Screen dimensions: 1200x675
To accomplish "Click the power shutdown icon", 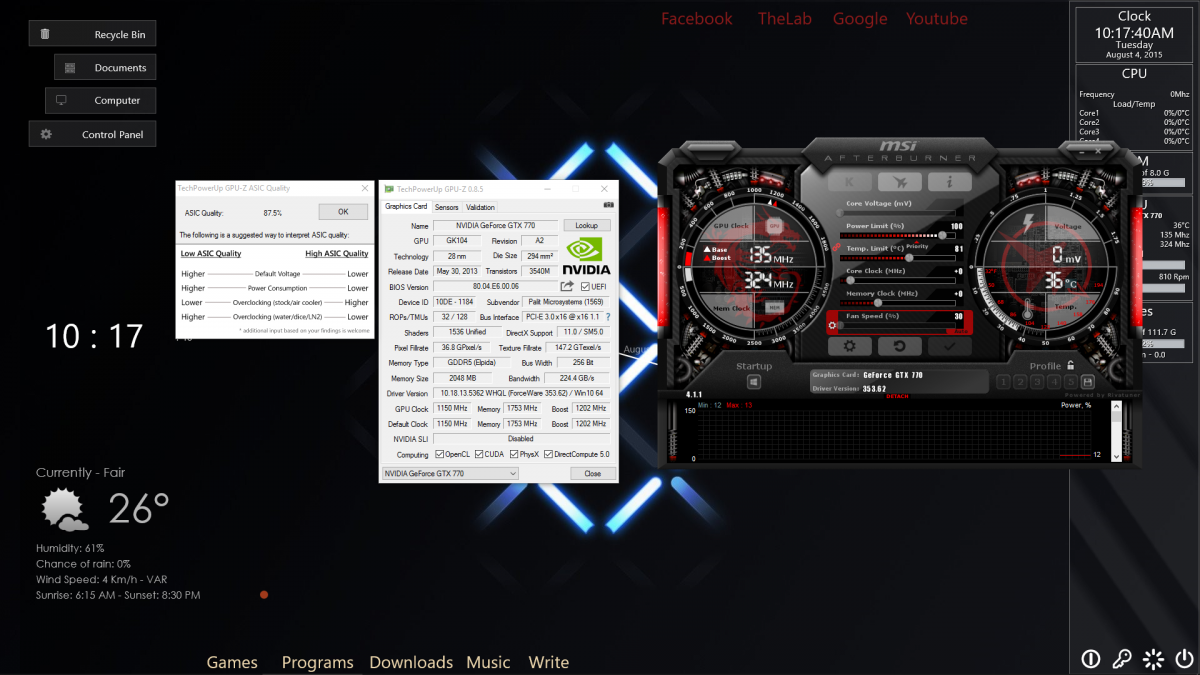I will click(1184, 658).
